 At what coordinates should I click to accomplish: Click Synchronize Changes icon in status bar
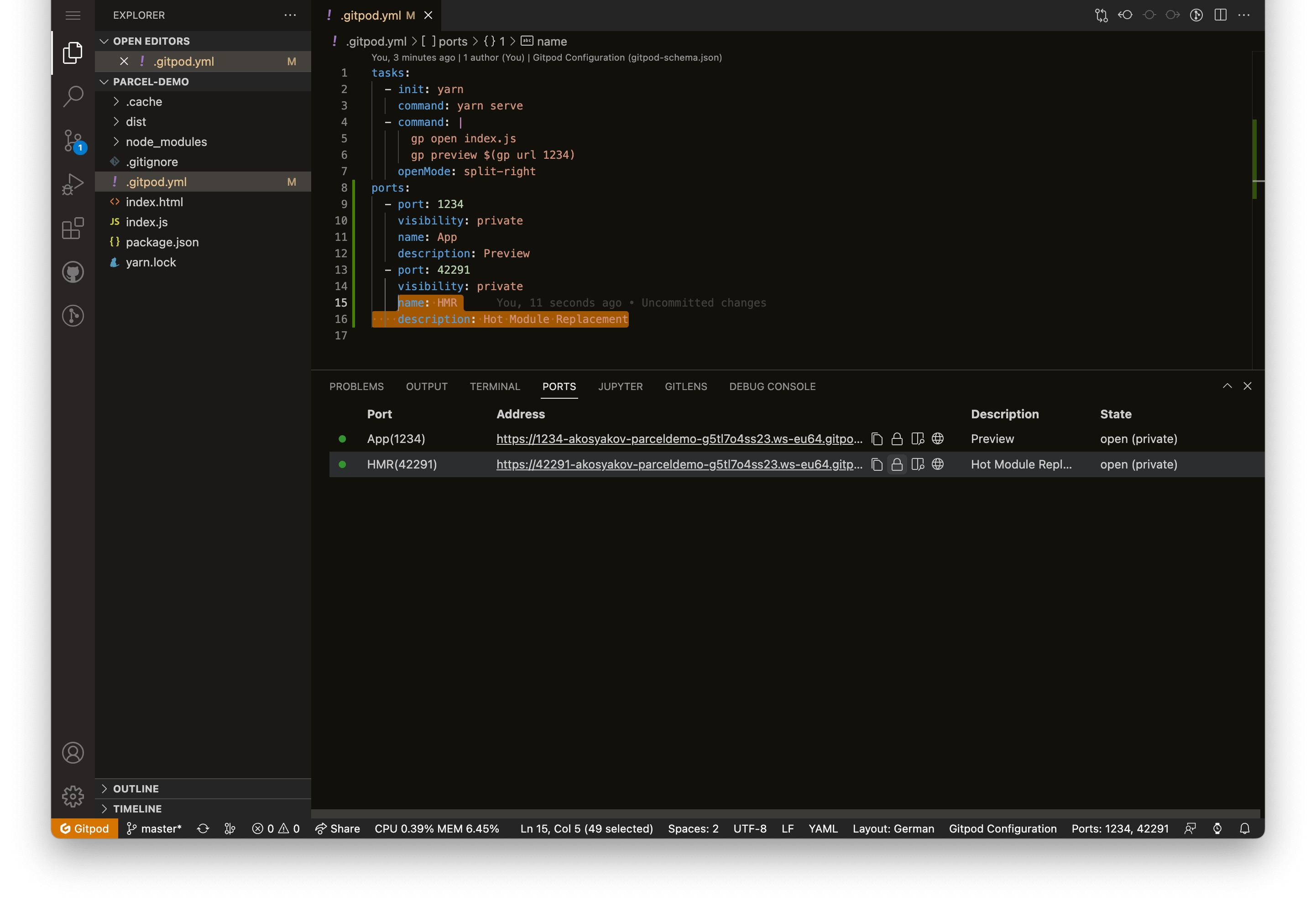pyautogui.click(x=203, y=829)
